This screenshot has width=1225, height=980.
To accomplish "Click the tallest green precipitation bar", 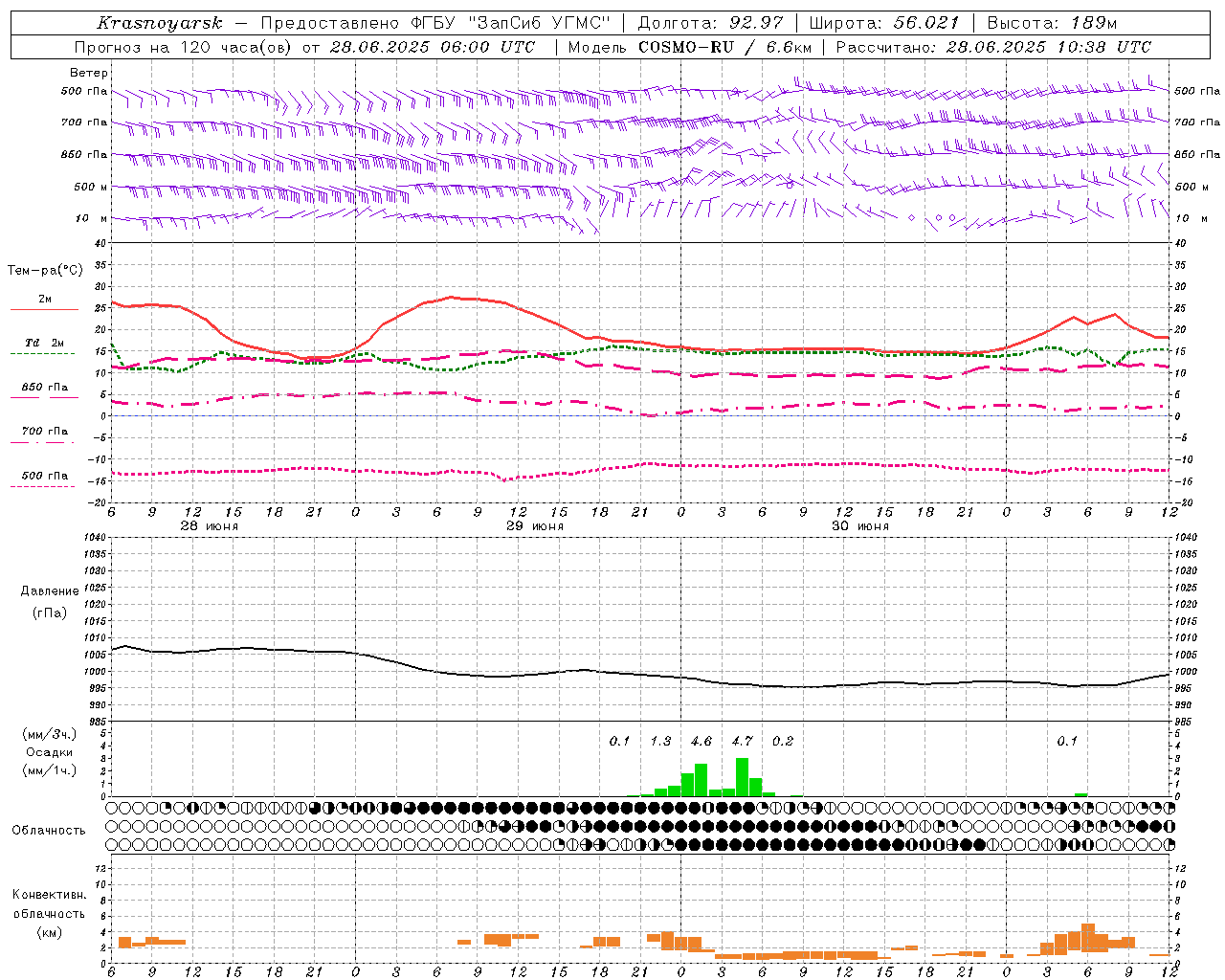I will [x=742, y=777].
